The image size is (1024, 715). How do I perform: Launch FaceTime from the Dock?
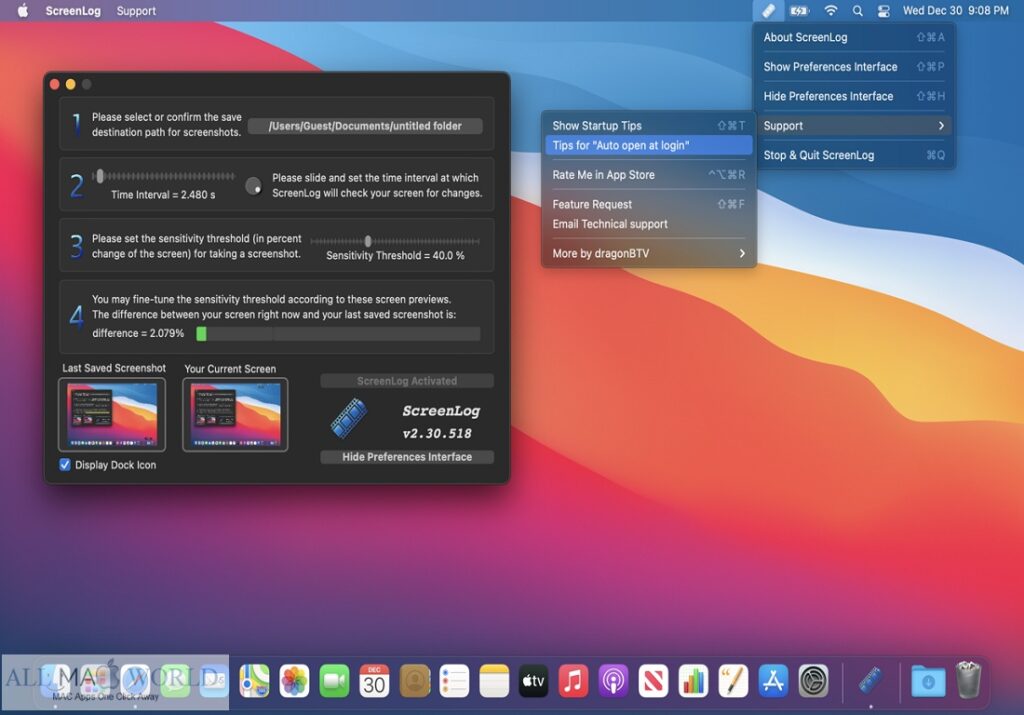coord(334,681)
